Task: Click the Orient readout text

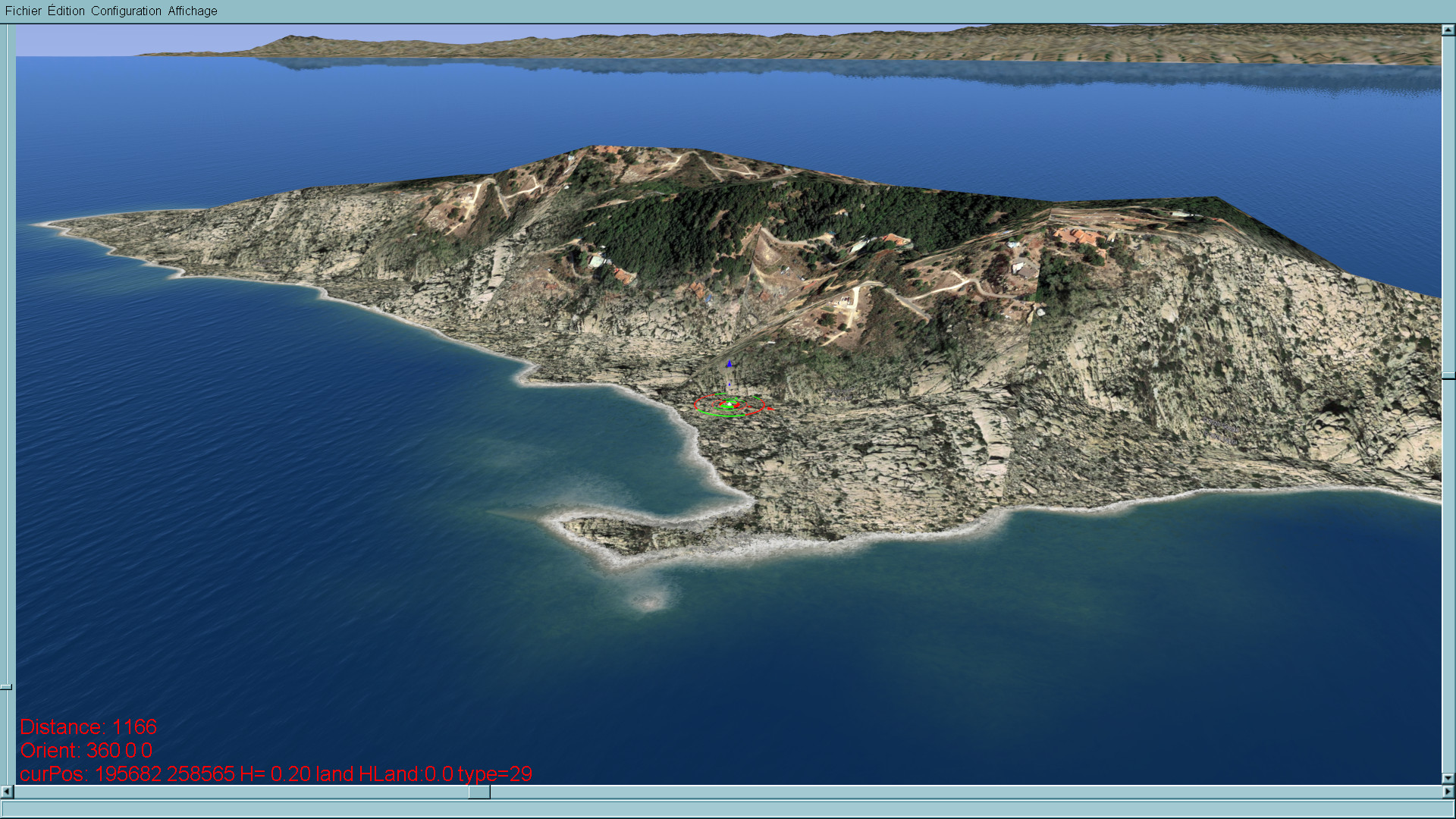Action: 86,750
